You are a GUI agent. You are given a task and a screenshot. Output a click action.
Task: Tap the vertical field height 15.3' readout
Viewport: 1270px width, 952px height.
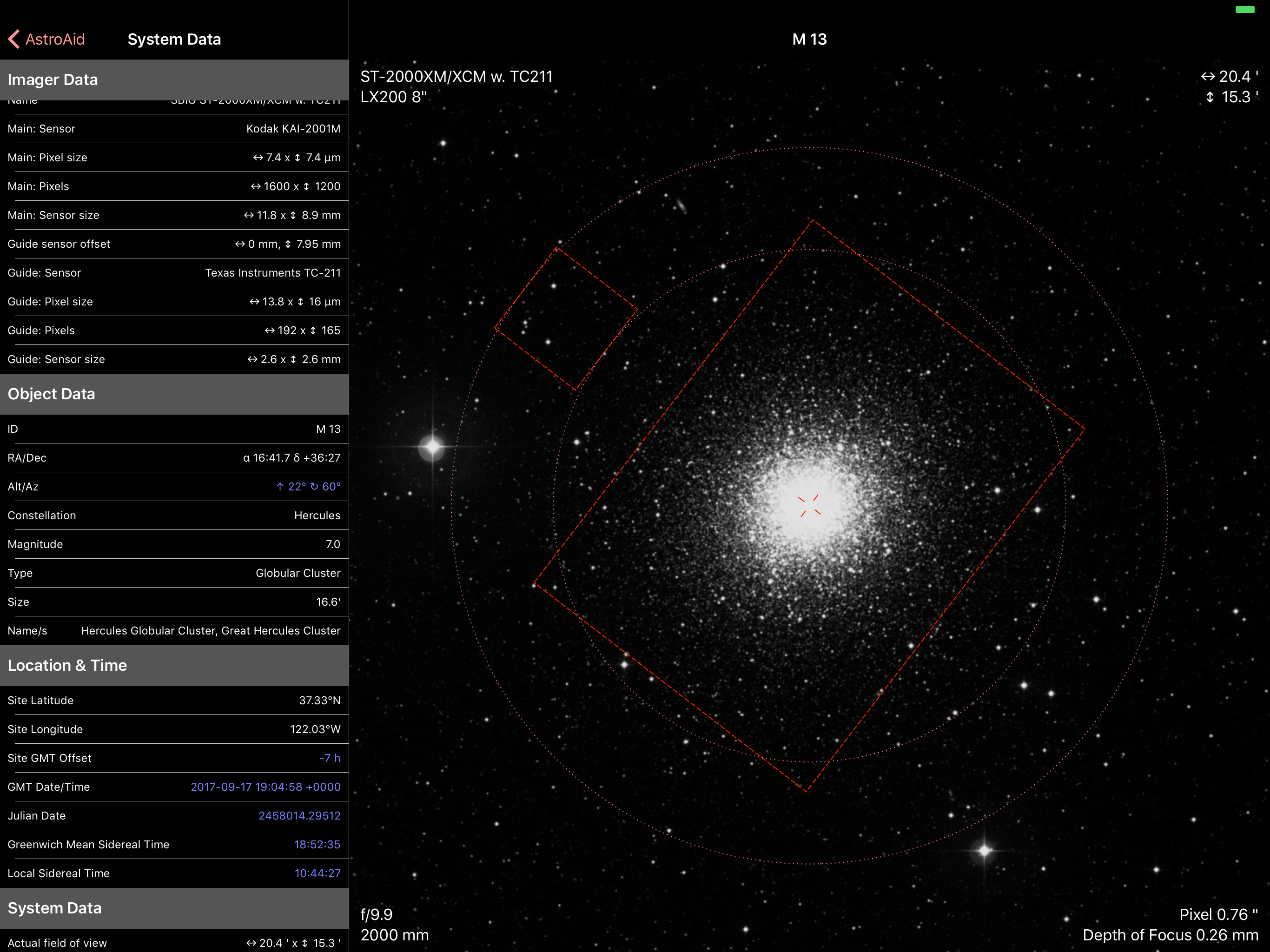(1232, 97)
